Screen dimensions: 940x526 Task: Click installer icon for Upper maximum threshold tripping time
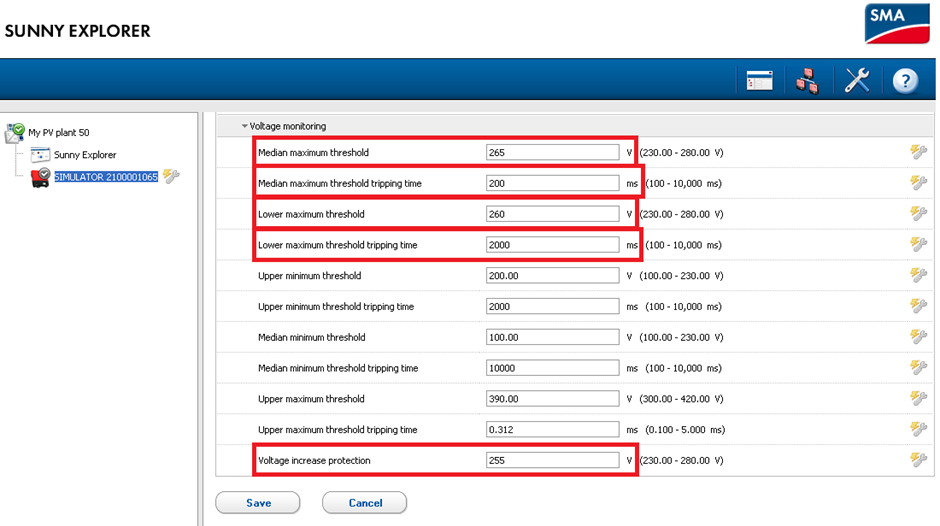[918, 429]
